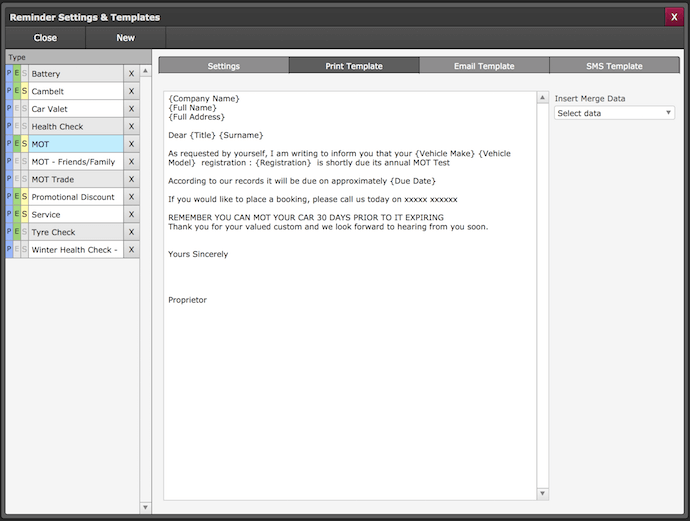Switch to the Email Template tab
Screen dimensions: 690x521
pyautogui.click(x=484, y=66)
